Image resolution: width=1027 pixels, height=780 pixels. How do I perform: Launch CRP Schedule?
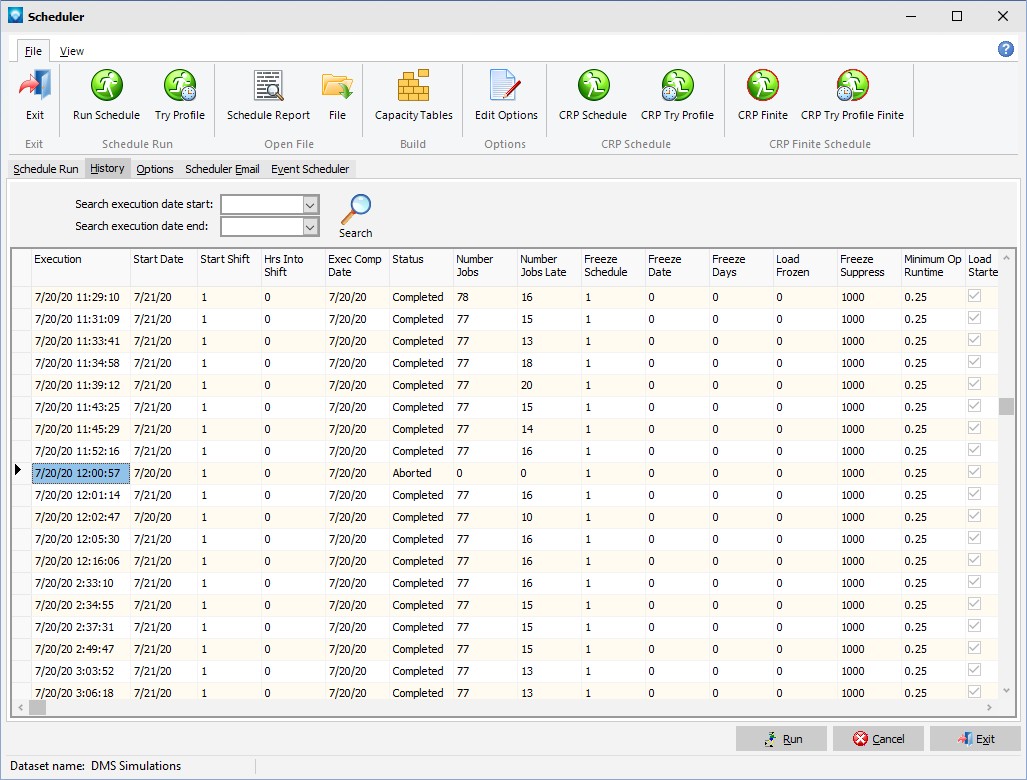coord(593,87)
